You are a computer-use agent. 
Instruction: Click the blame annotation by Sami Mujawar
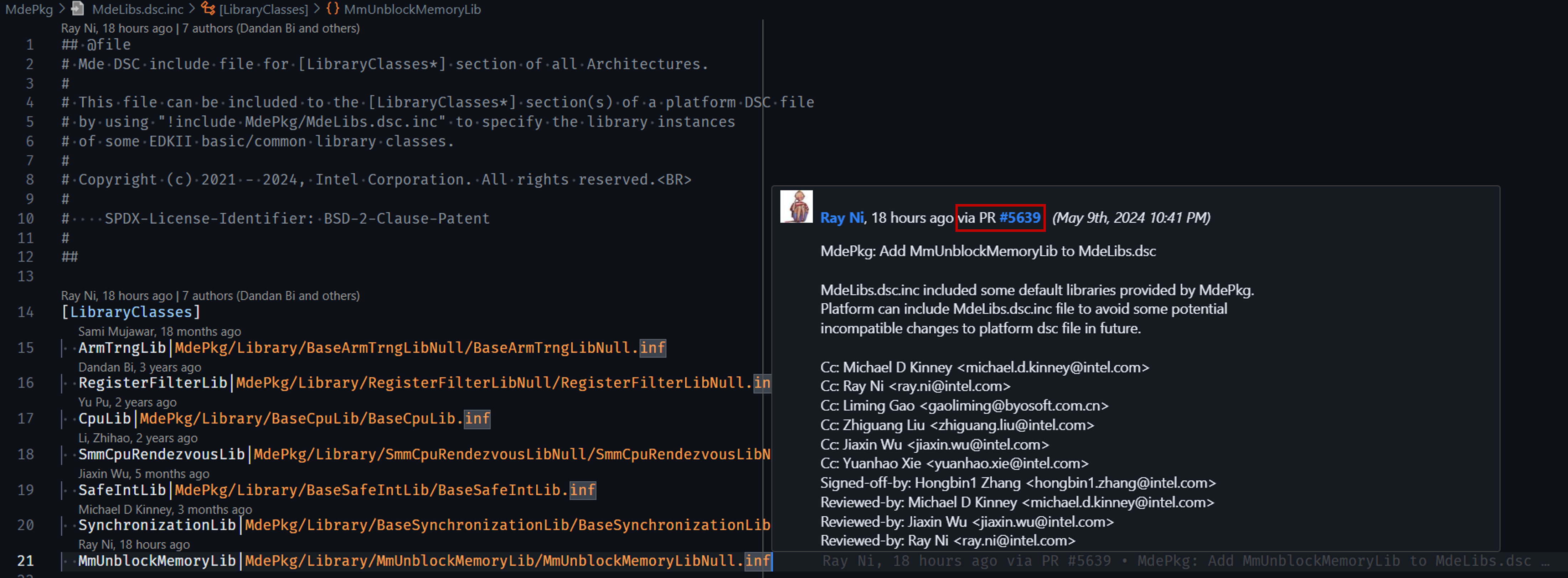[160, 332]
